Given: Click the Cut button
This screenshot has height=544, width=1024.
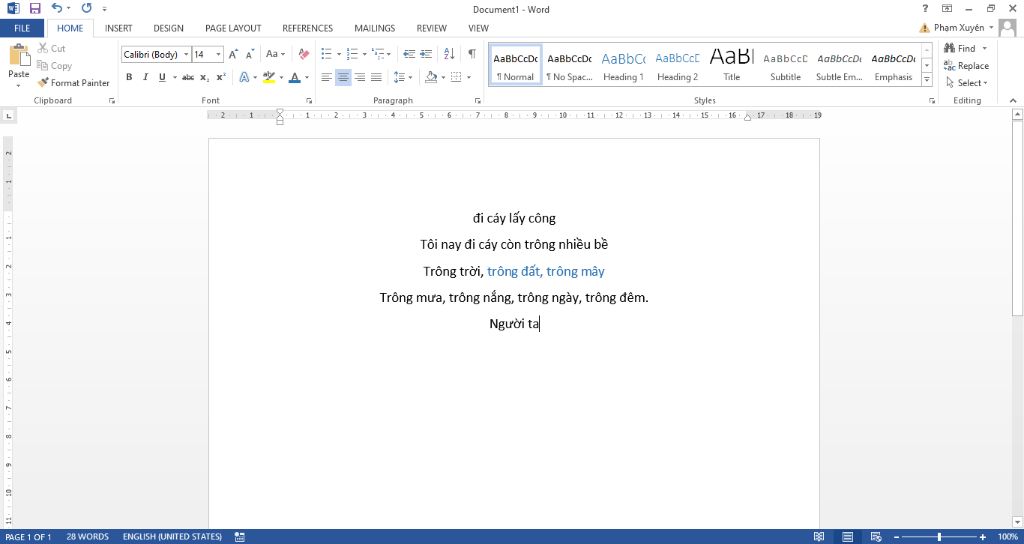Looking at the screenshot, I should (52, 48).
